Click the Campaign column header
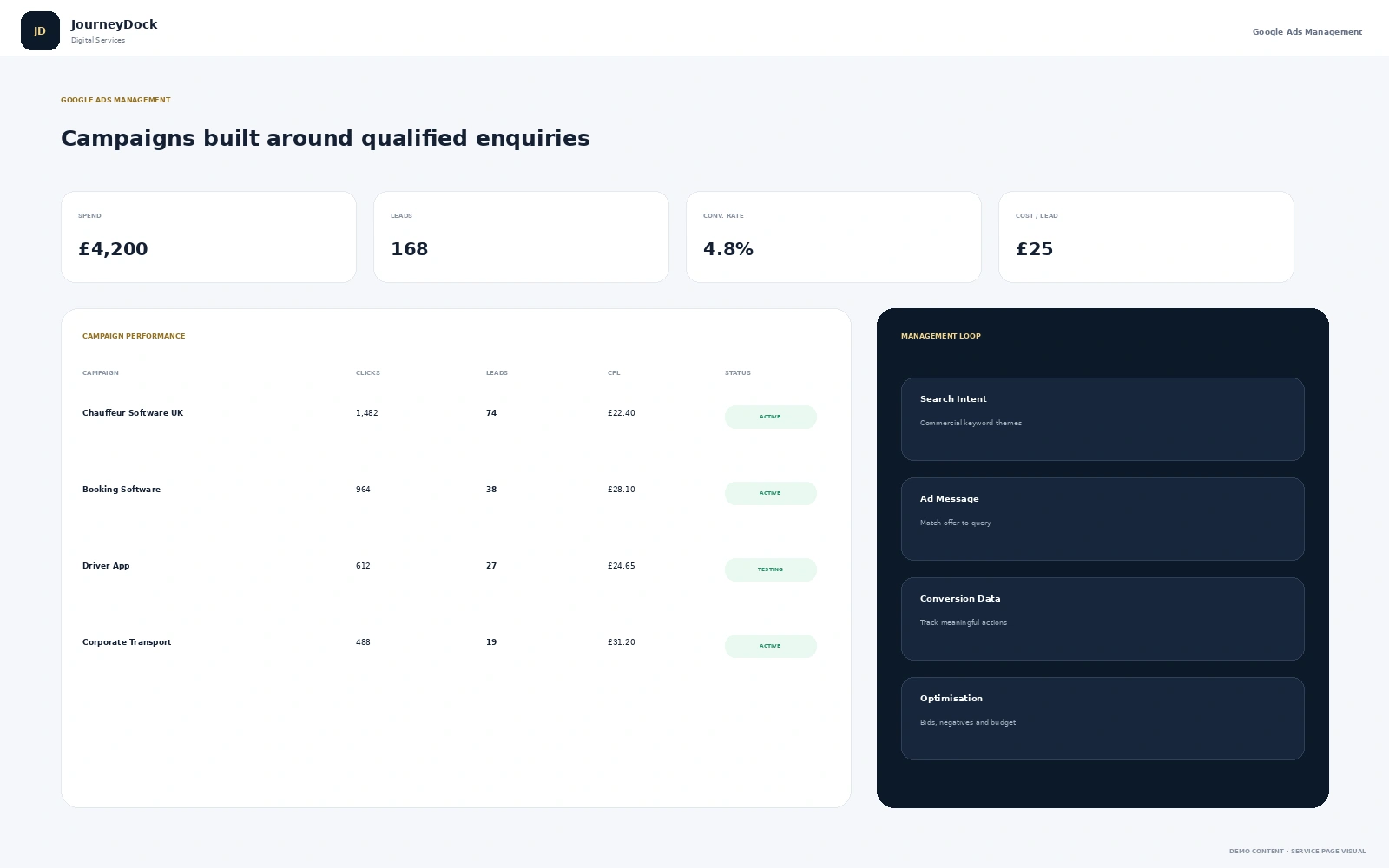The image size is (1389, 868). click(101, 373)
